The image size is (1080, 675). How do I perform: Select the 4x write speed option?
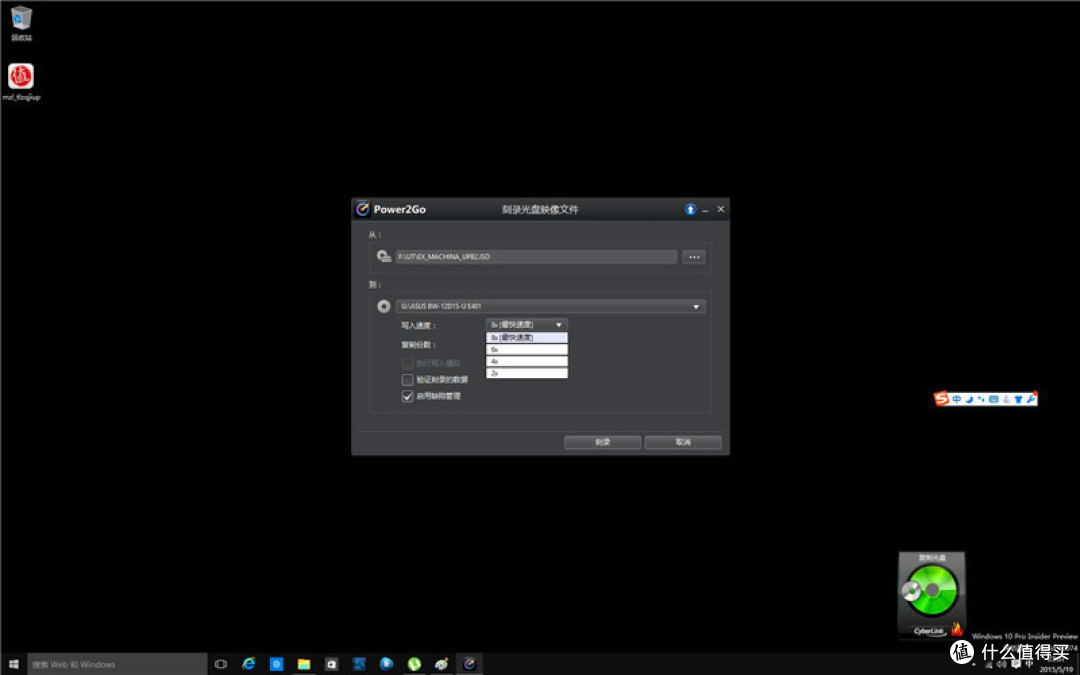pos(527,361)
